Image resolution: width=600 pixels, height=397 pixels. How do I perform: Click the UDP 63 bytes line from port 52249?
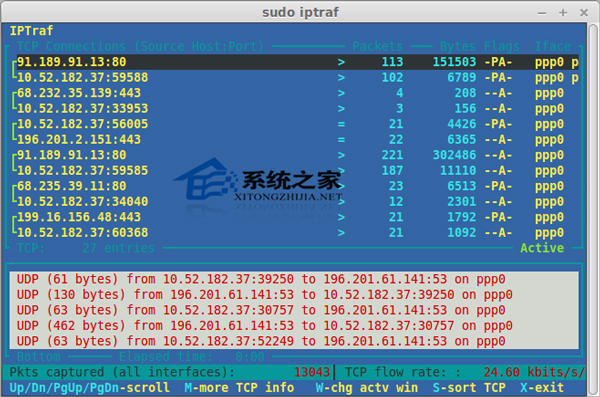(261, 341)
